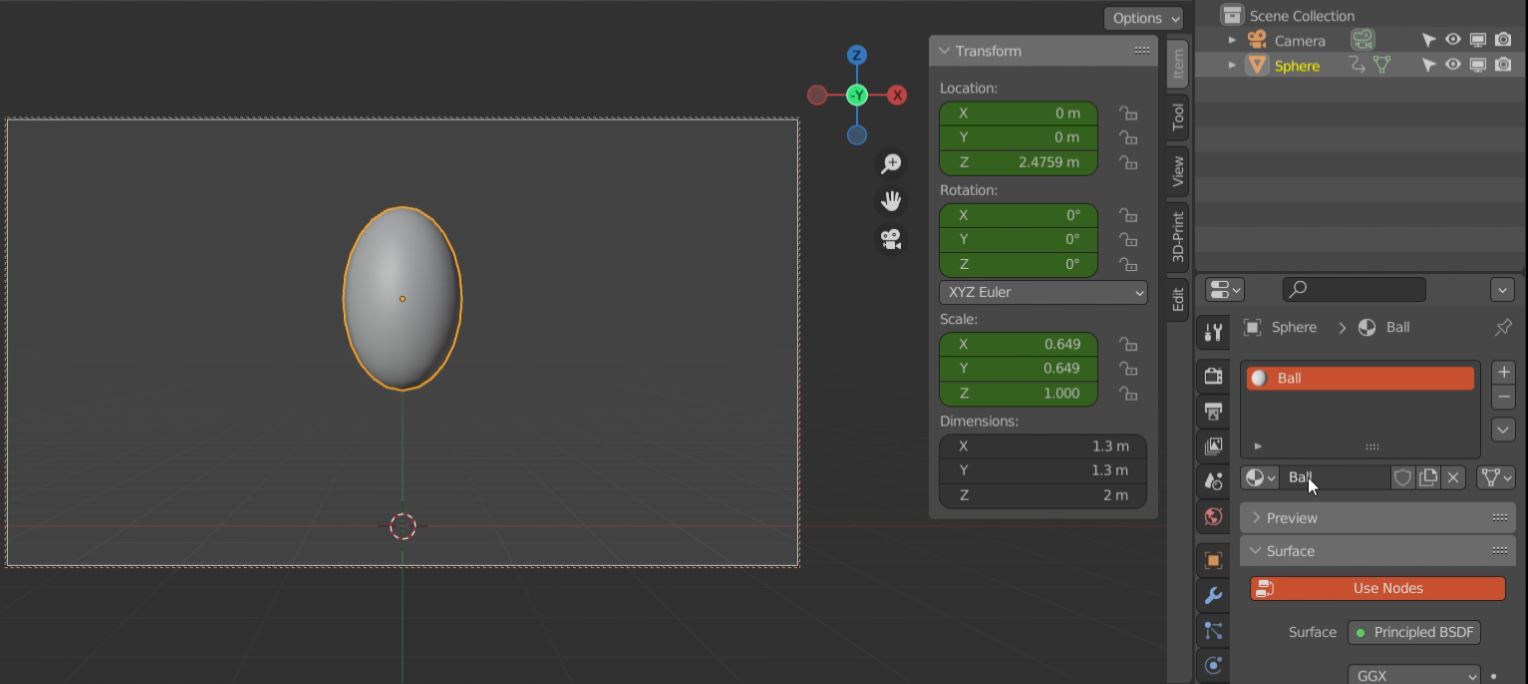Click the Principled BSDF surface button
The height and width of the screenshot is (684, 1528).
click(1414, 632)
